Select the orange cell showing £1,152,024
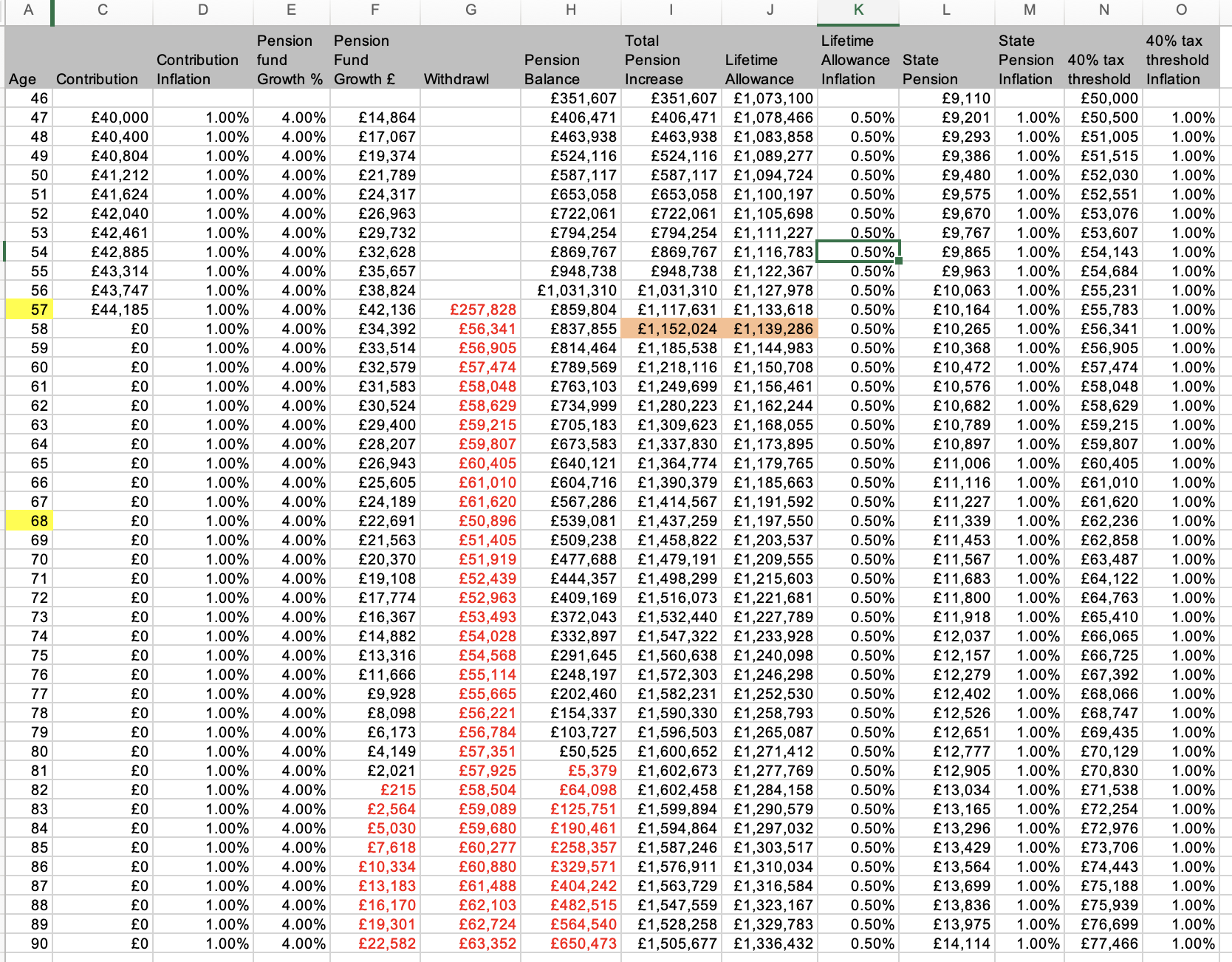 [x=671, y=329]
